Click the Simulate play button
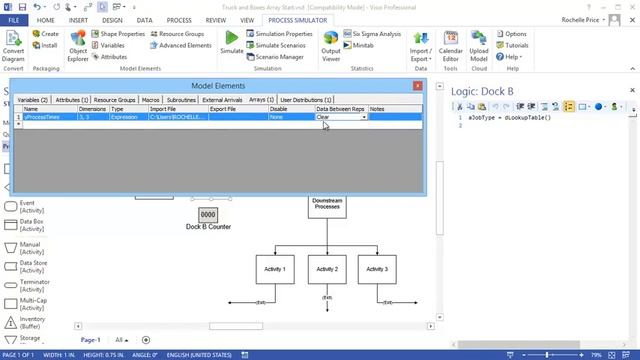Image resolution: width=640 pixels, height=360 pixels. click(x=231, y=42)
